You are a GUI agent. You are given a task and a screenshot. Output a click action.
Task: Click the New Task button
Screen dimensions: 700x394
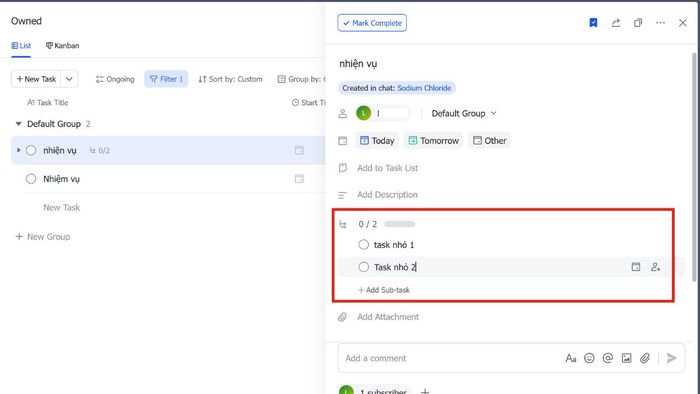pos(36,79)
